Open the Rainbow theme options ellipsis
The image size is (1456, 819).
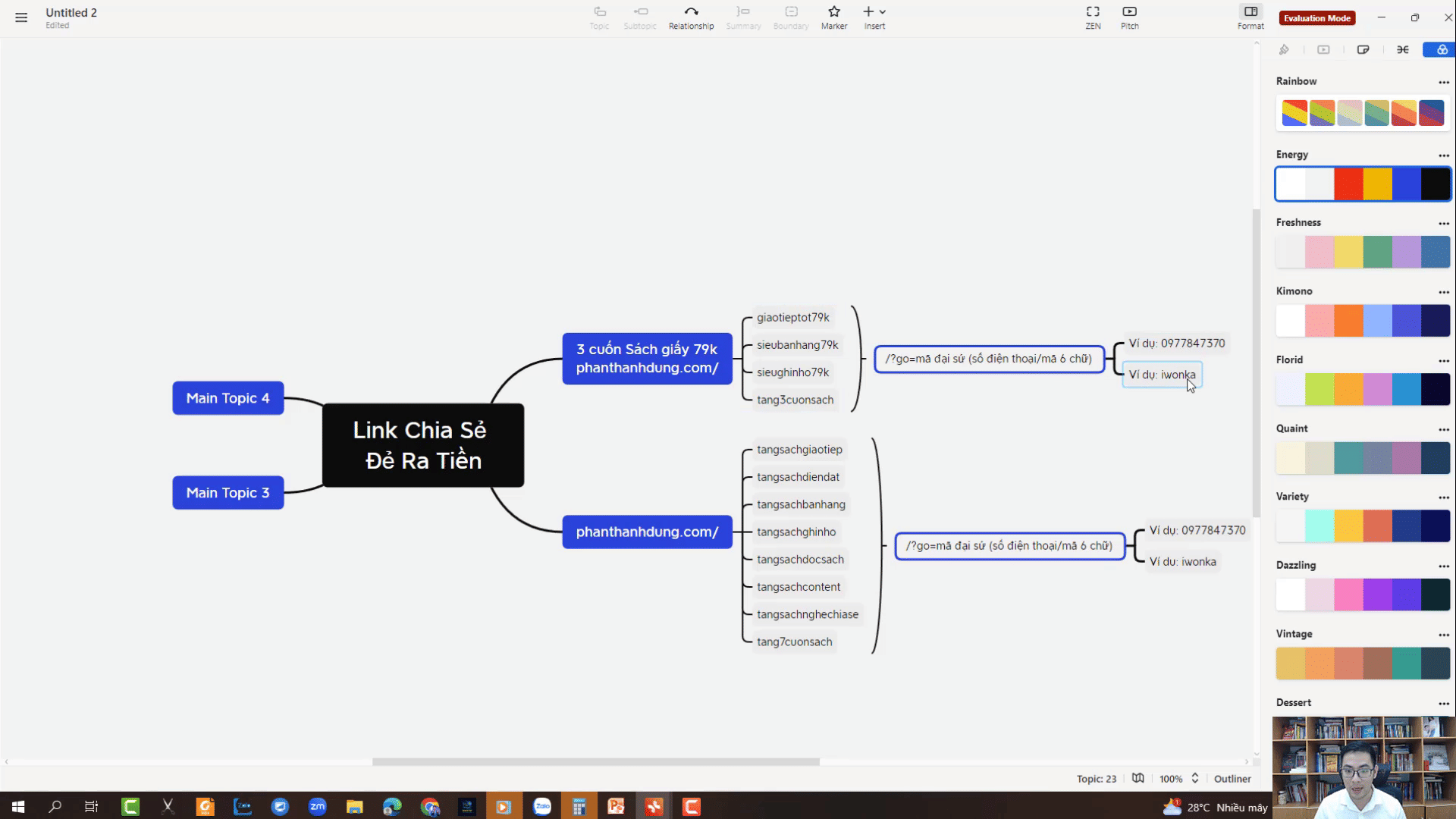(x=1443, y=82)
